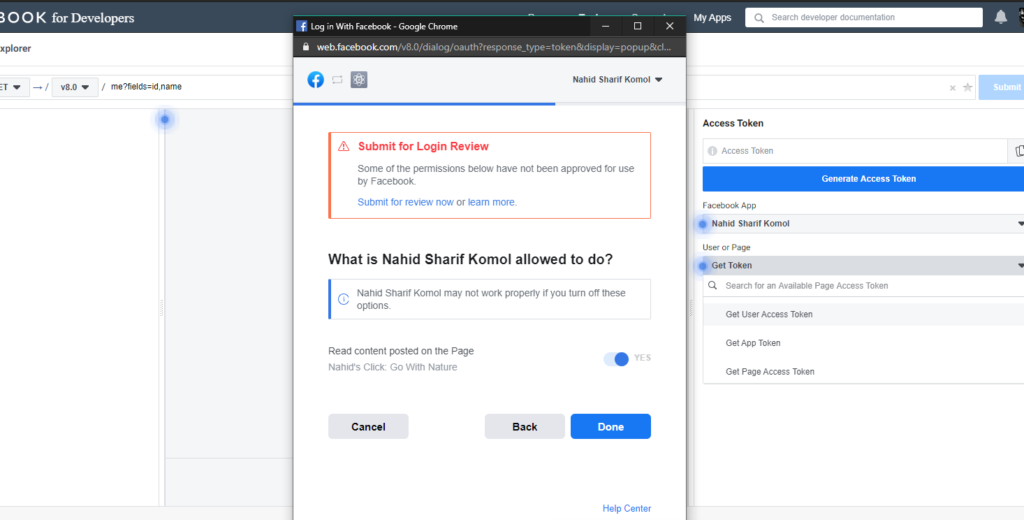Collapse the Get Token dropdown
The height and width of the screenshot is (520, 1024).
pyautogui.click(x=863, y=265)
